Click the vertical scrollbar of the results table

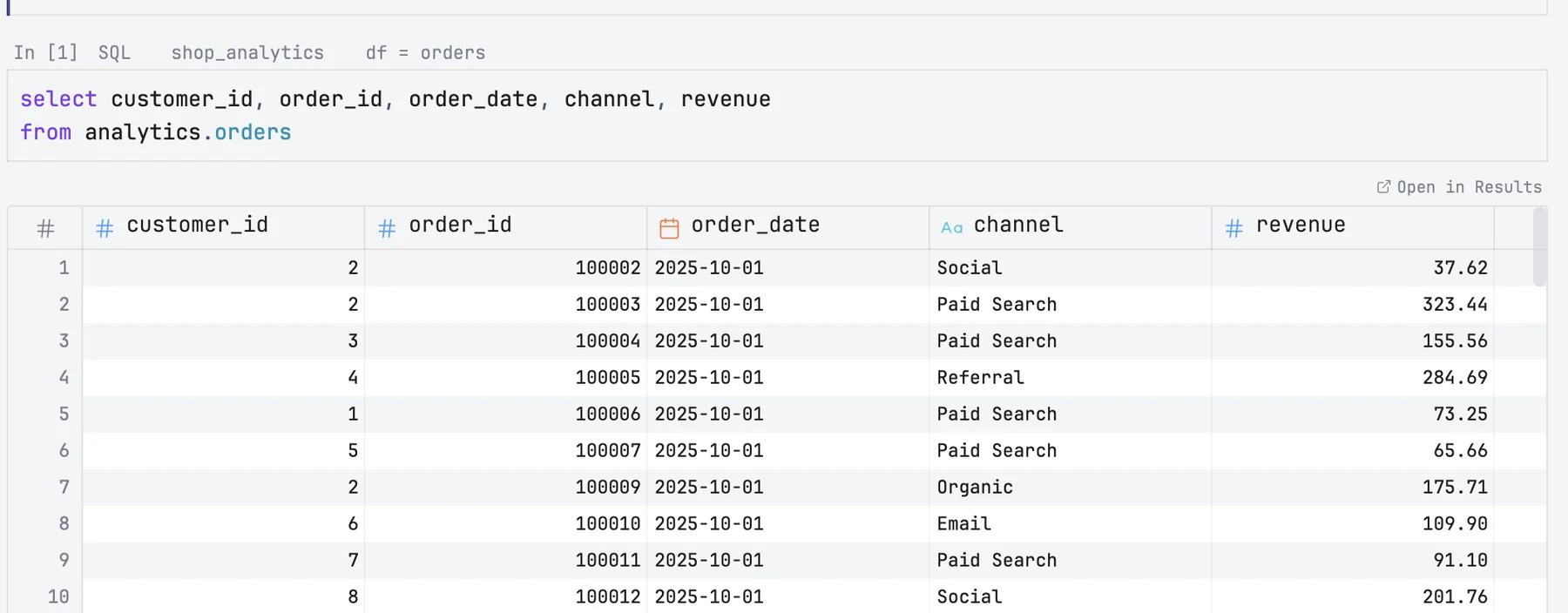tap(1539, 247)
